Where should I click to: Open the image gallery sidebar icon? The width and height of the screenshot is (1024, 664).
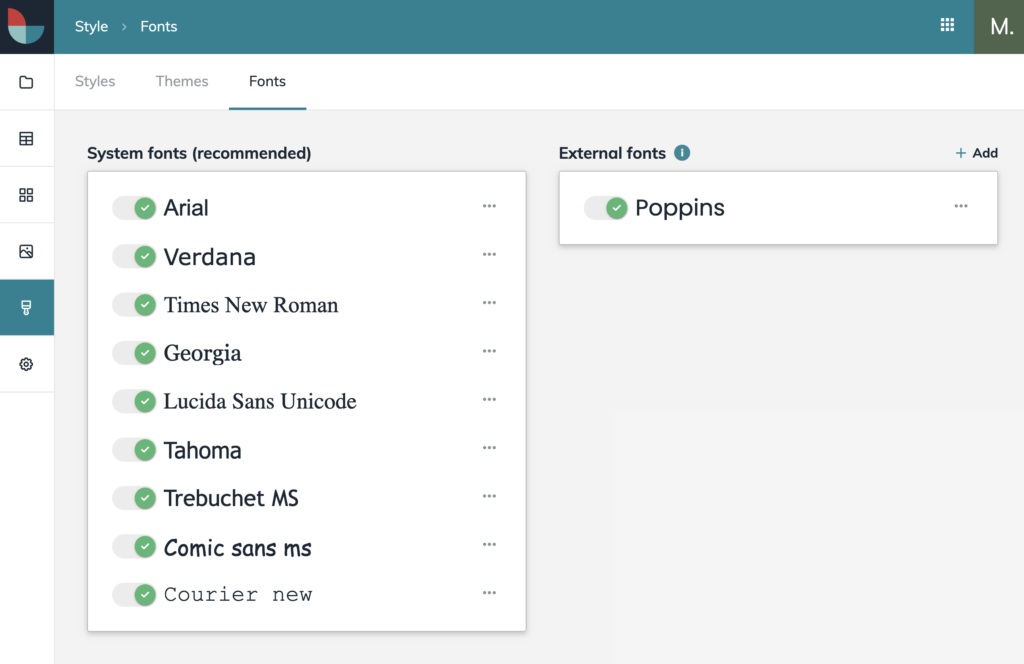tap(27, 251)
